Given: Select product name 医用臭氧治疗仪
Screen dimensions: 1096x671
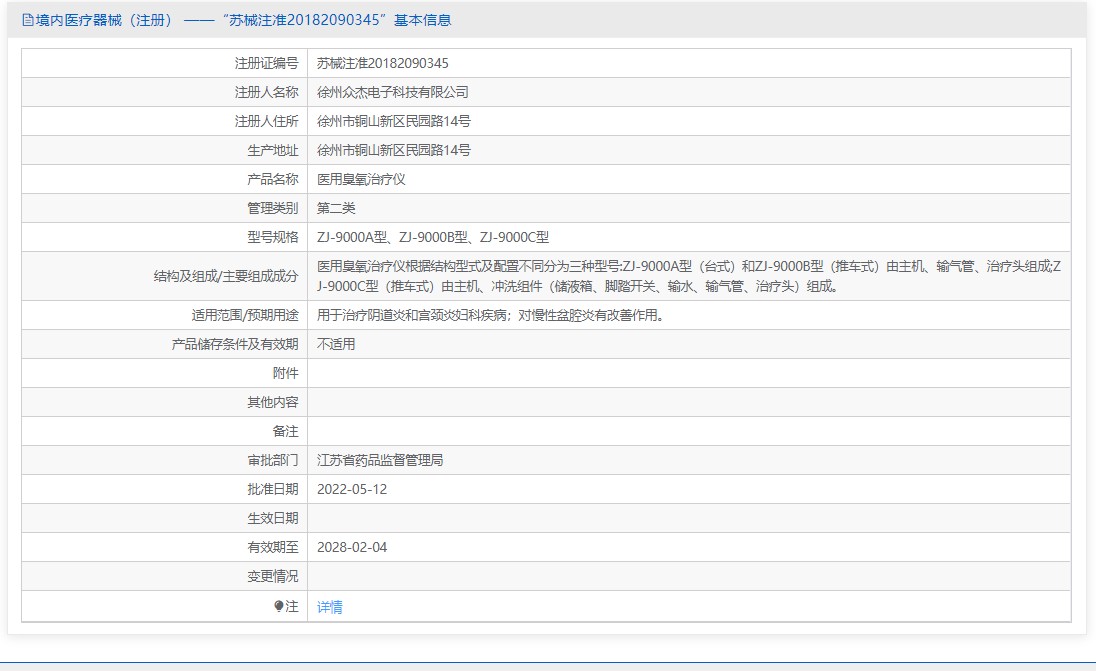Looking at the screenshot, I should tap(361, 179).
